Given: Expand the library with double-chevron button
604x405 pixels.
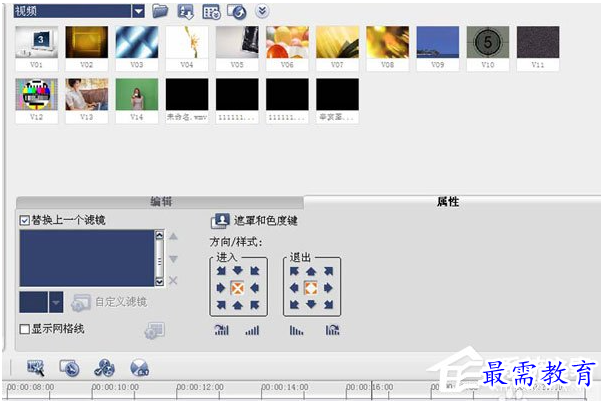Looking at the screenshot, I should pyautogui.click(x=262, y=11).
